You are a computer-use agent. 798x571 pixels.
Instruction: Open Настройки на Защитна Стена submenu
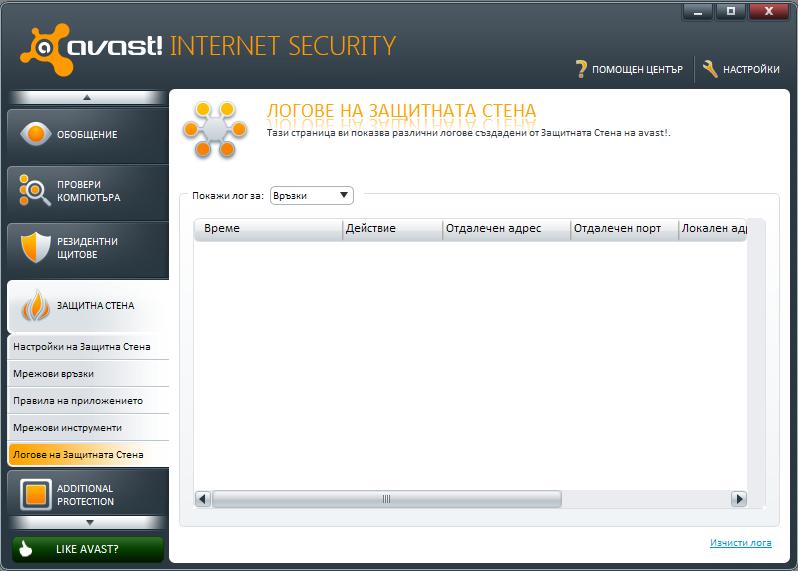(88, 347)
